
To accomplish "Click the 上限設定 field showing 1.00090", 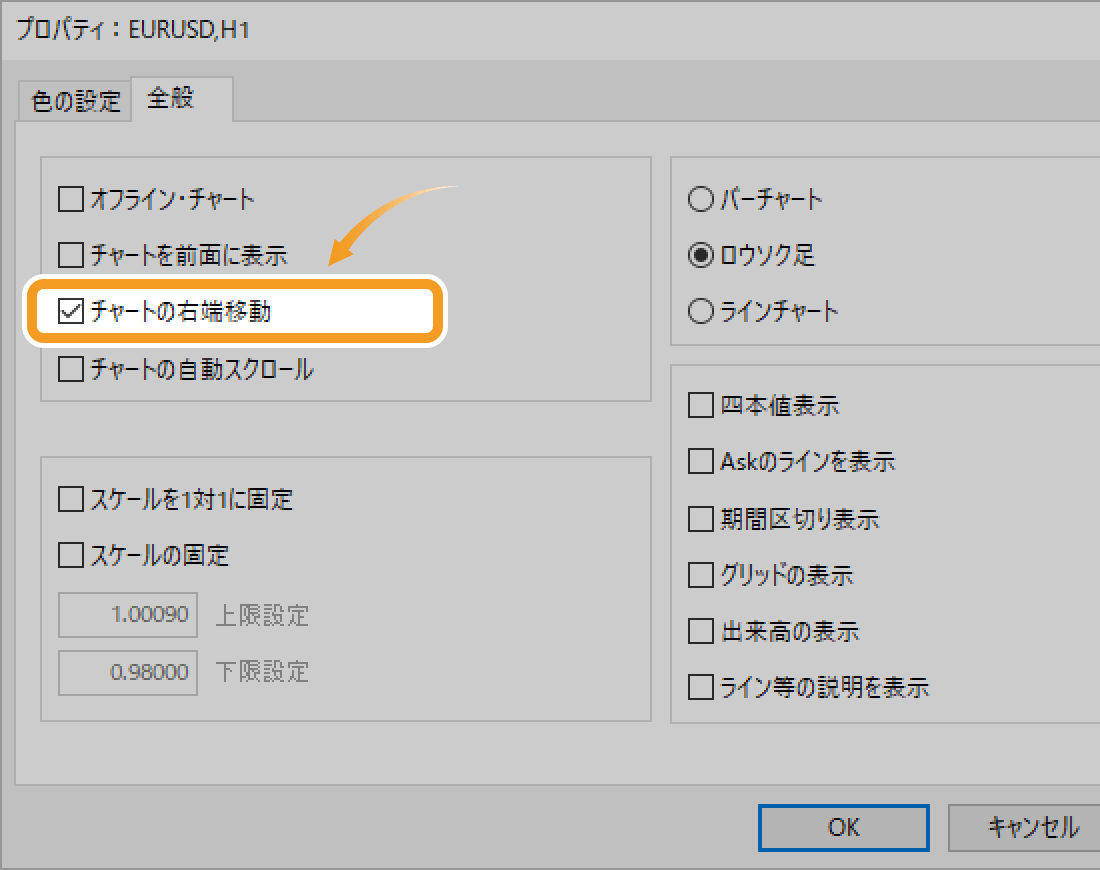I will pyautogui.click(x=128, y=615).
